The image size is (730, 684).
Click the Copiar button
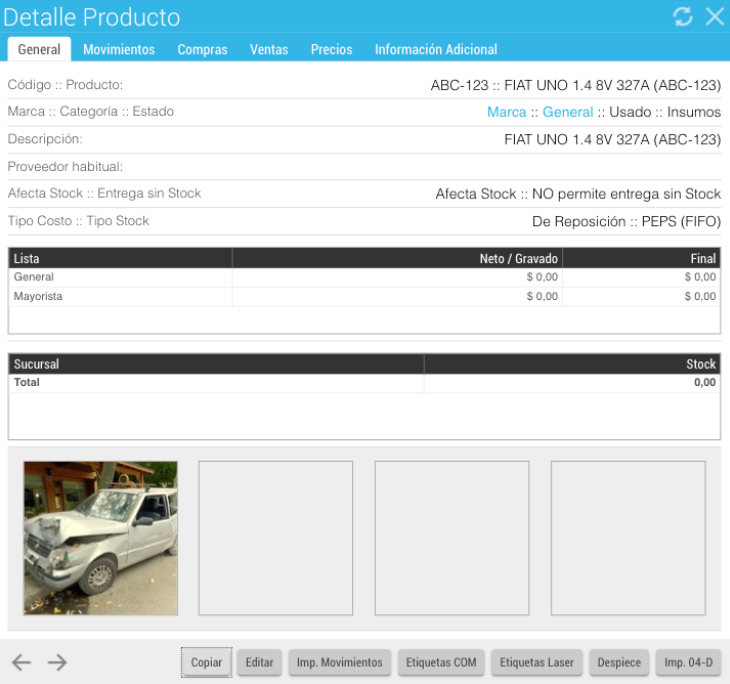(206, 662)
